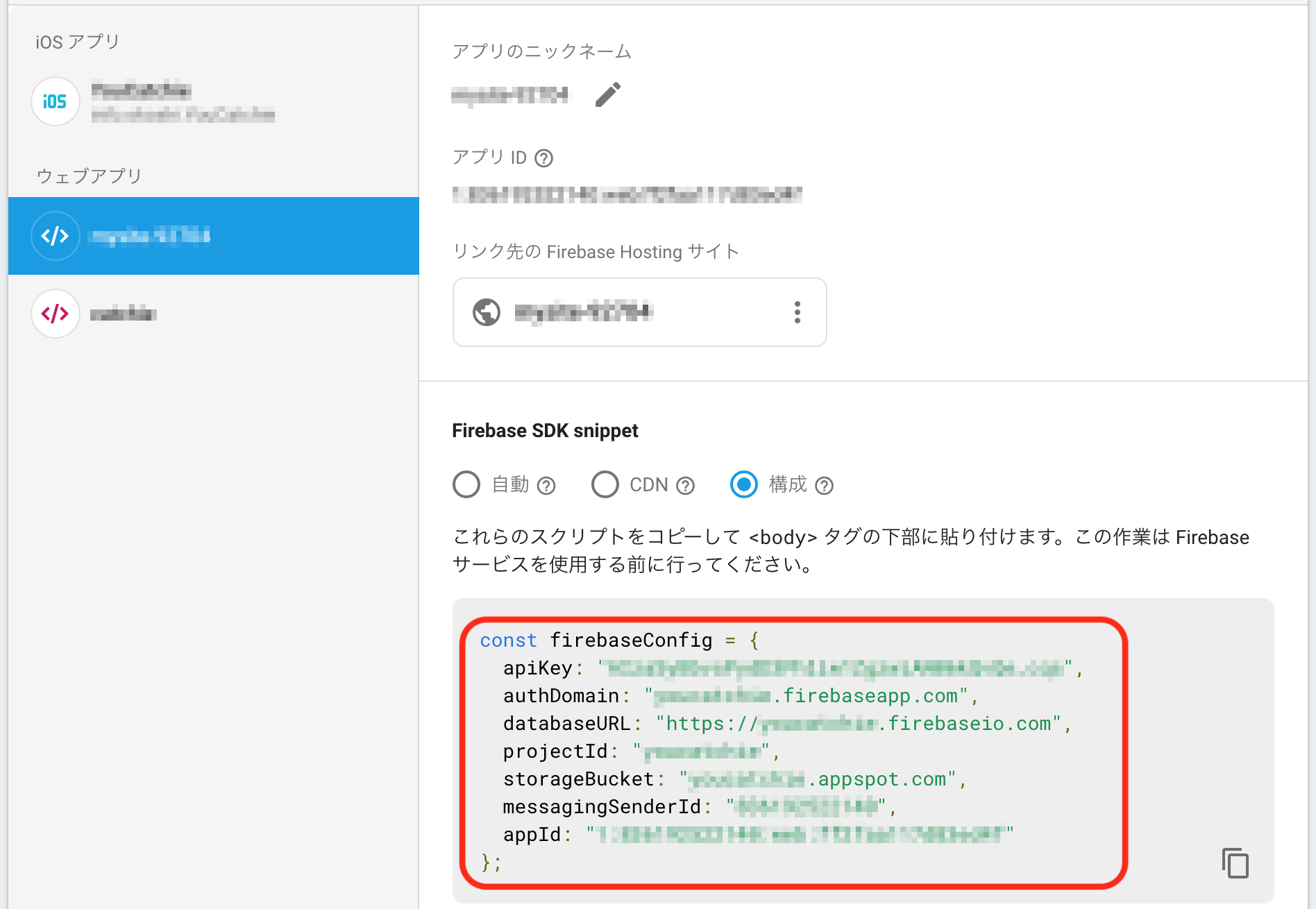
Task: Open the help icon next to 構成
Action: pyautogui.click(x=825, y=485)
